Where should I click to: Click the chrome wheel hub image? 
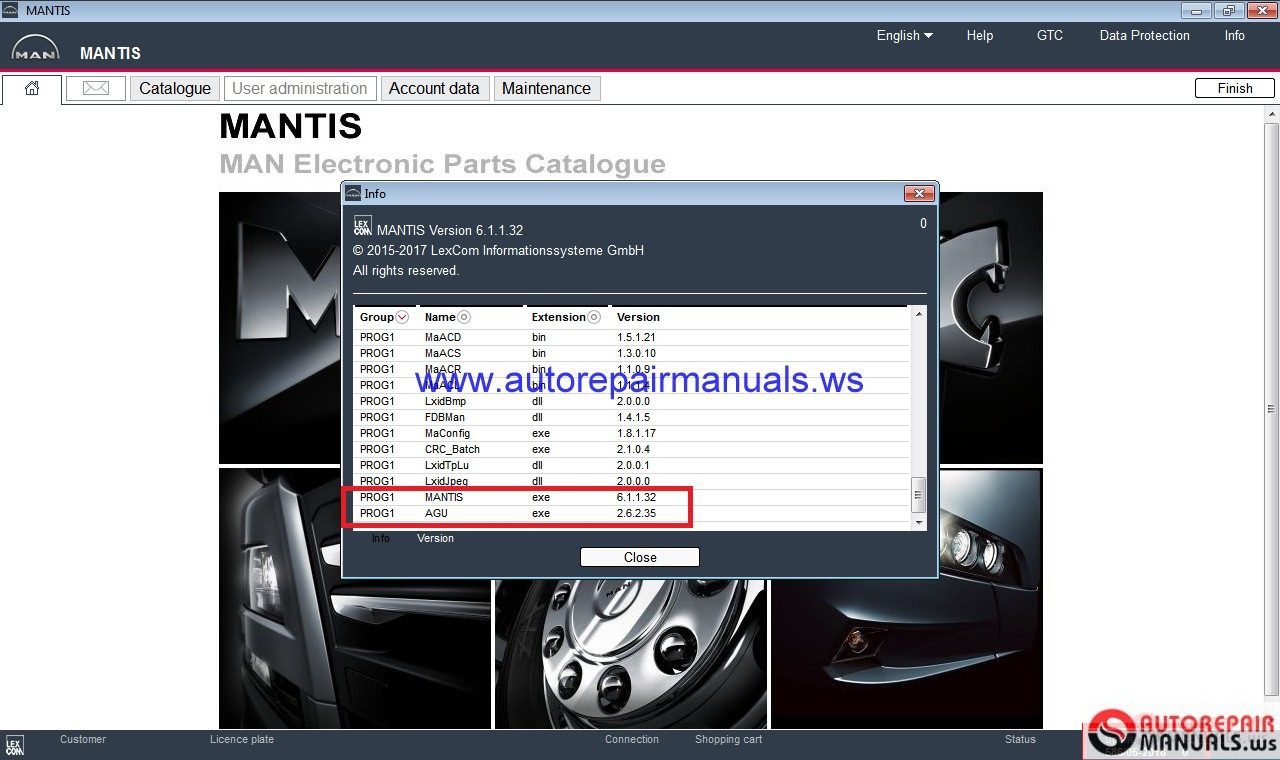coord(630,655)
